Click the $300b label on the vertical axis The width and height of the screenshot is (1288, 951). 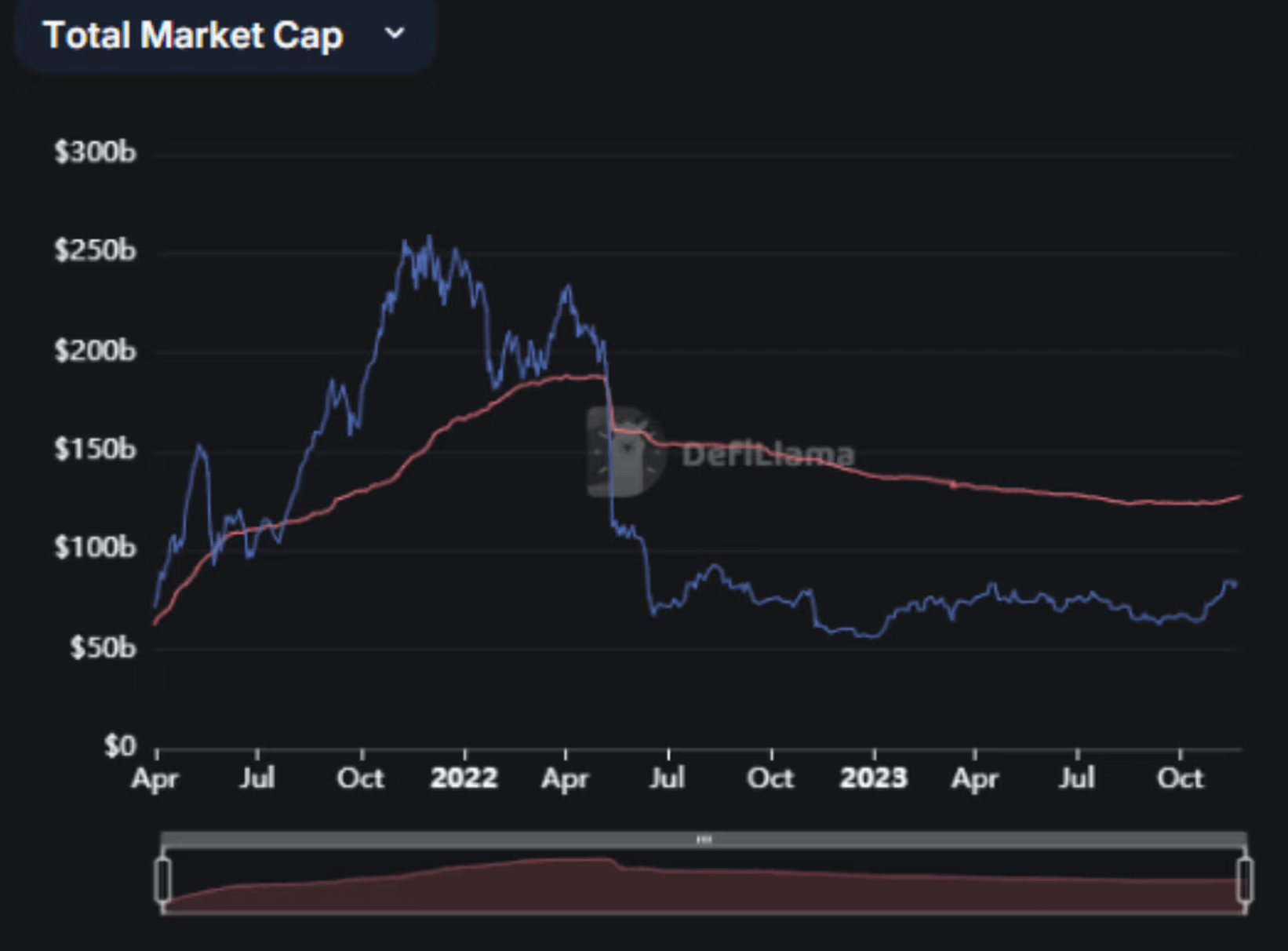(x=95, y=151)
